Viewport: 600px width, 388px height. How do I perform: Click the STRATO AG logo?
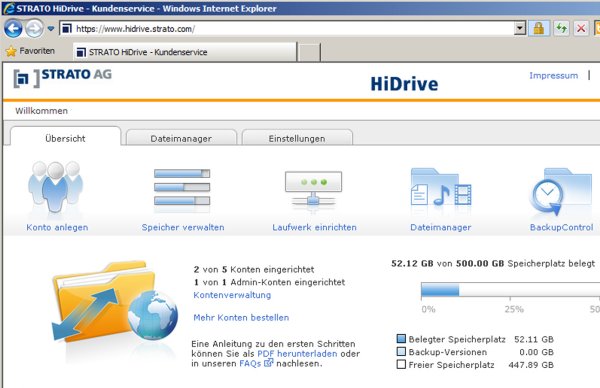[x=62, y=78]
